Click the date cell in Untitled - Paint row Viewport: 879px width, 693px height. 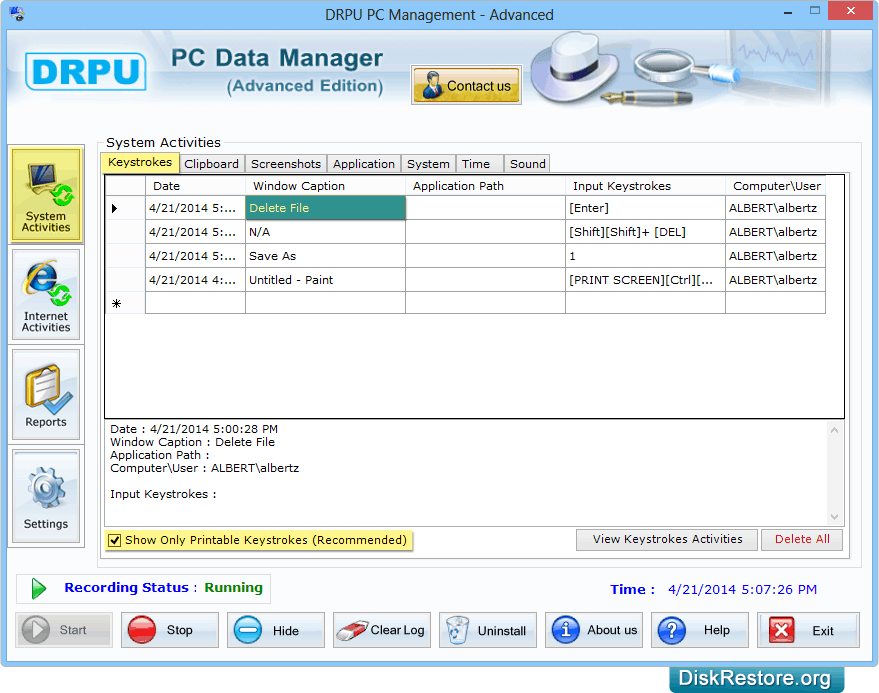tap(195, 280)
